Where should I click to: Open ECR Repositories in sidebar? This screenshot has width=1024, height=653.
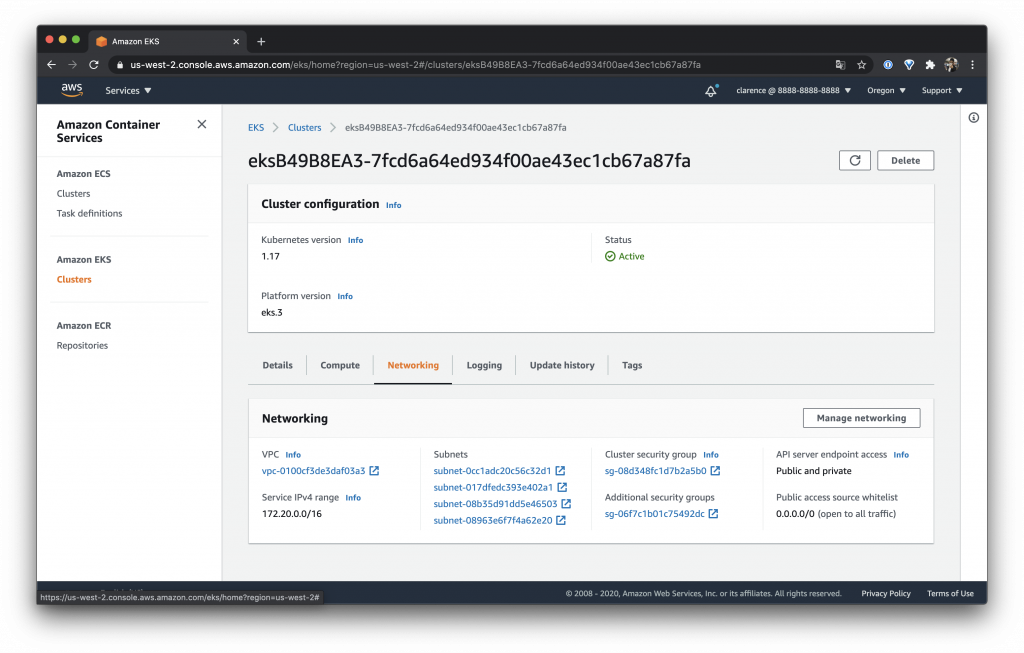click(x=82, y=345)
